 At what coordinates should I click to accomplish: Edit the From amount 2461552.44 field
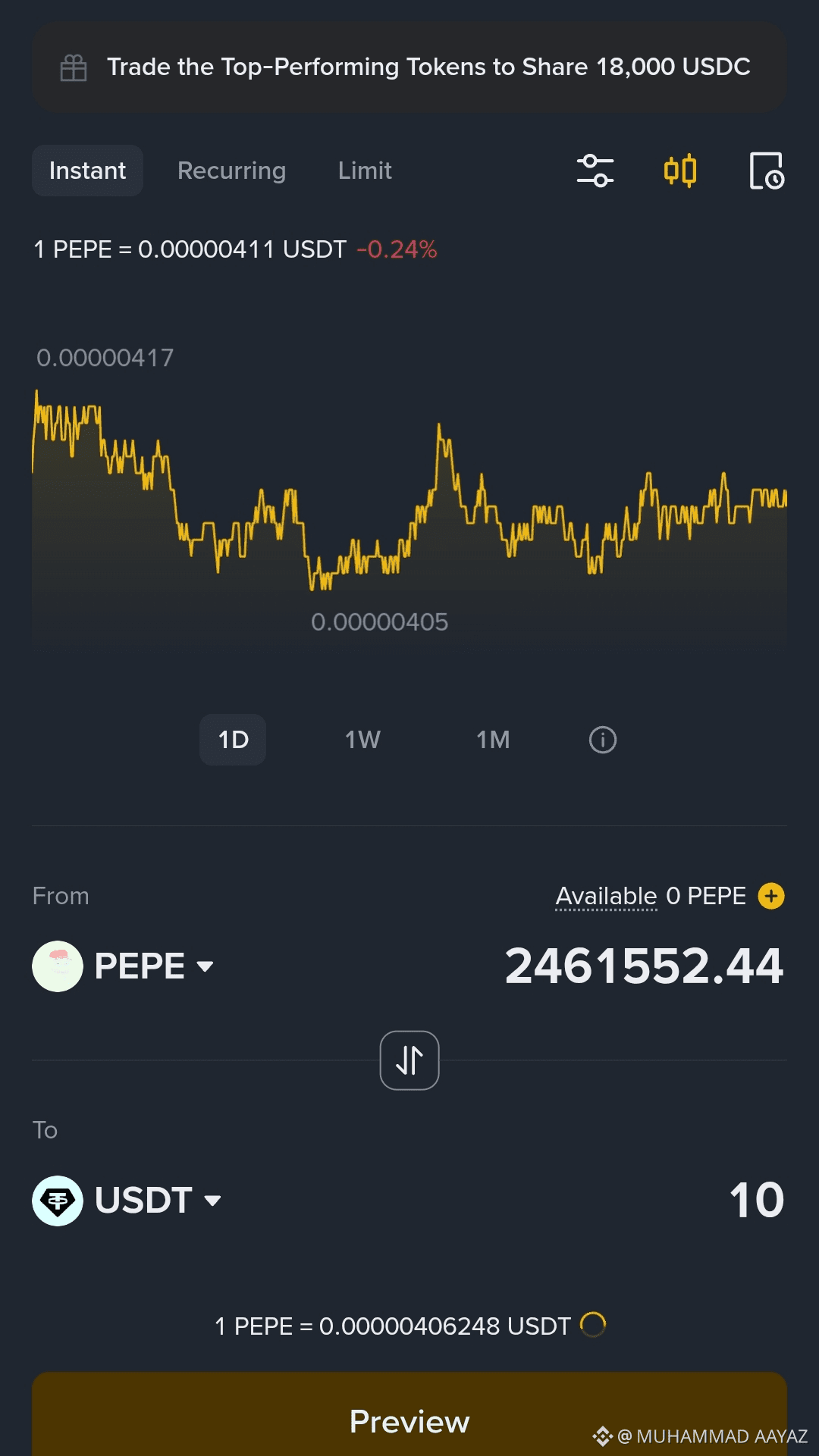tap(644, 966)
